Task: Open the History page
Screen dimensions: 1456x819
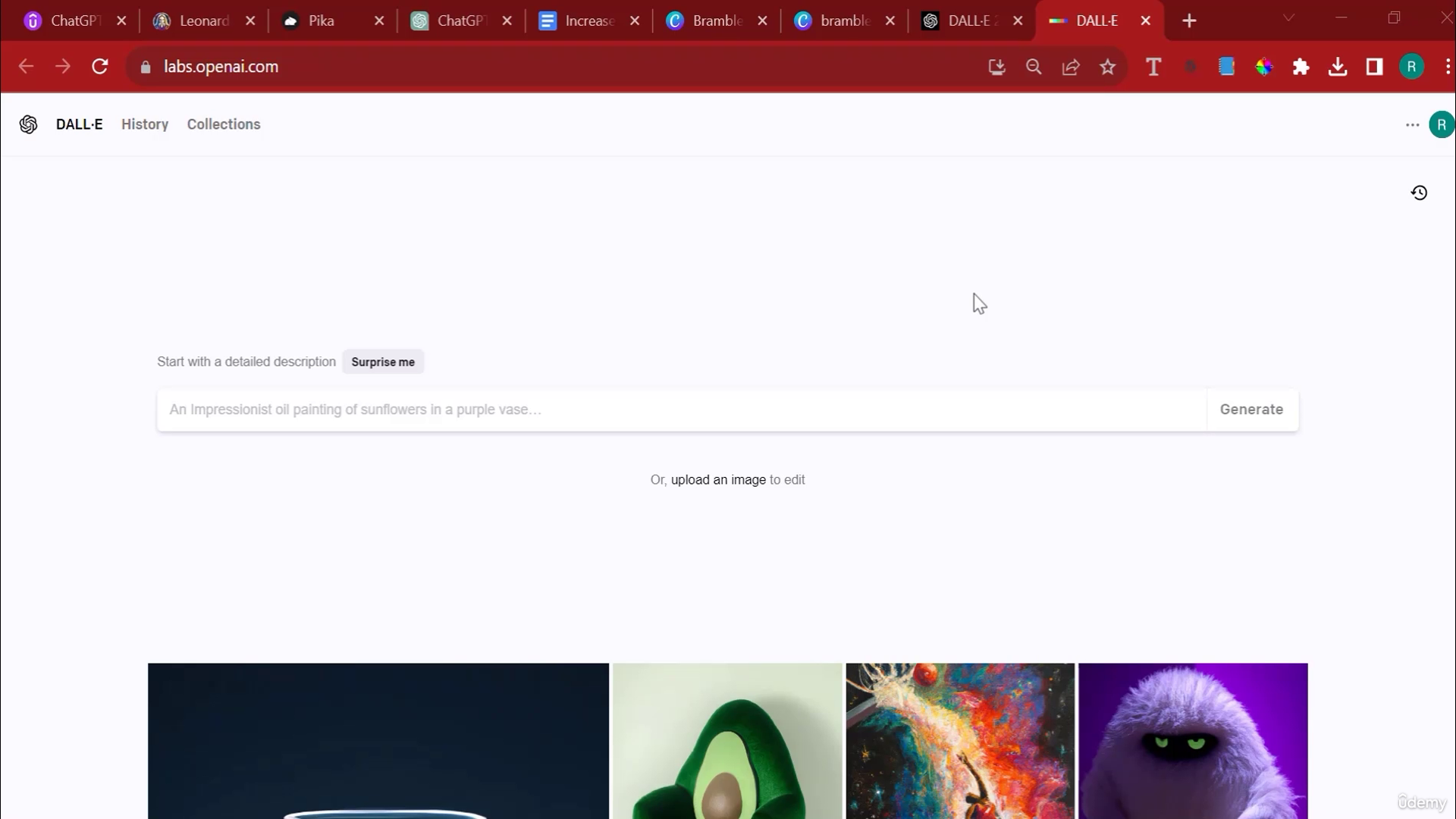Action: pos(145,124)
